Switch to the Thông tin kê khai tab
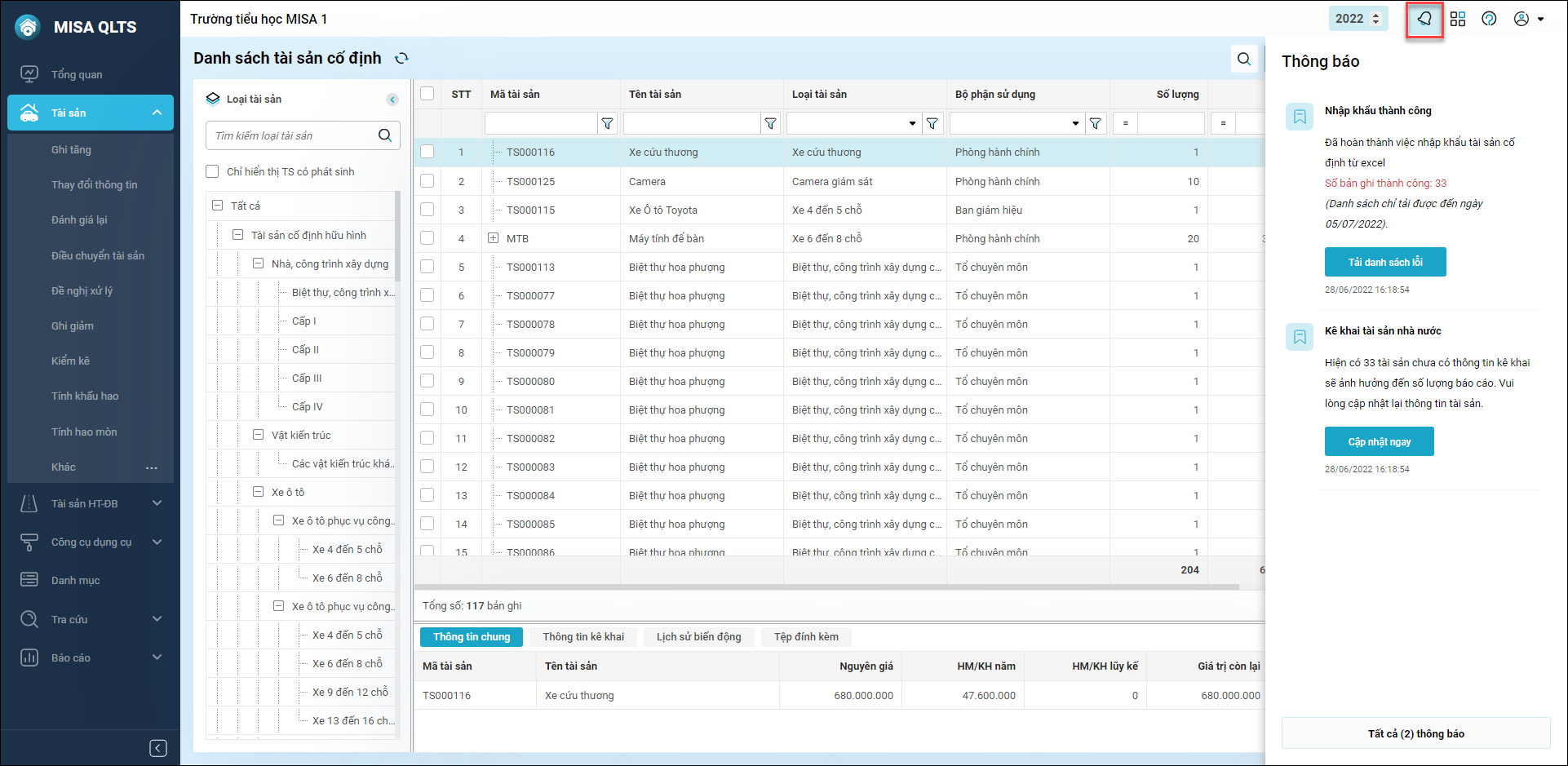Viewport: 1568px width, 766px height. pyautogui.click(x=583, y=636)
